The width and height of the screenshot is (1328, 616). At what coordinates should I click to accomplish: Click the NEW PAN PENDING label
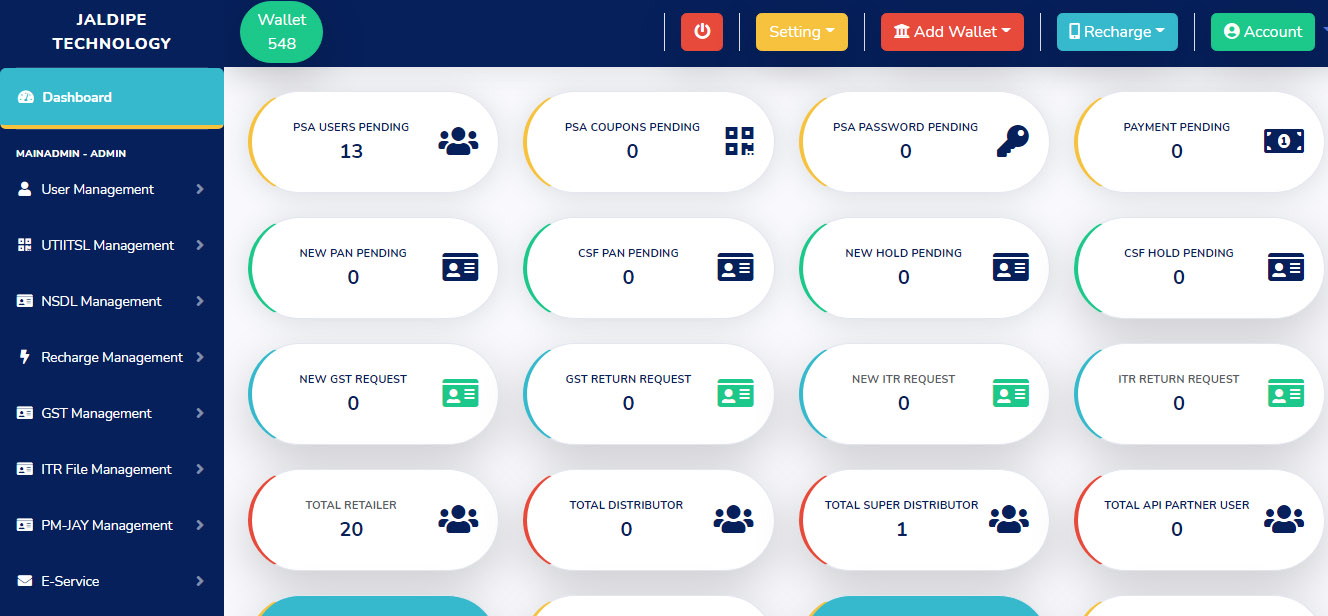[353, 253]
